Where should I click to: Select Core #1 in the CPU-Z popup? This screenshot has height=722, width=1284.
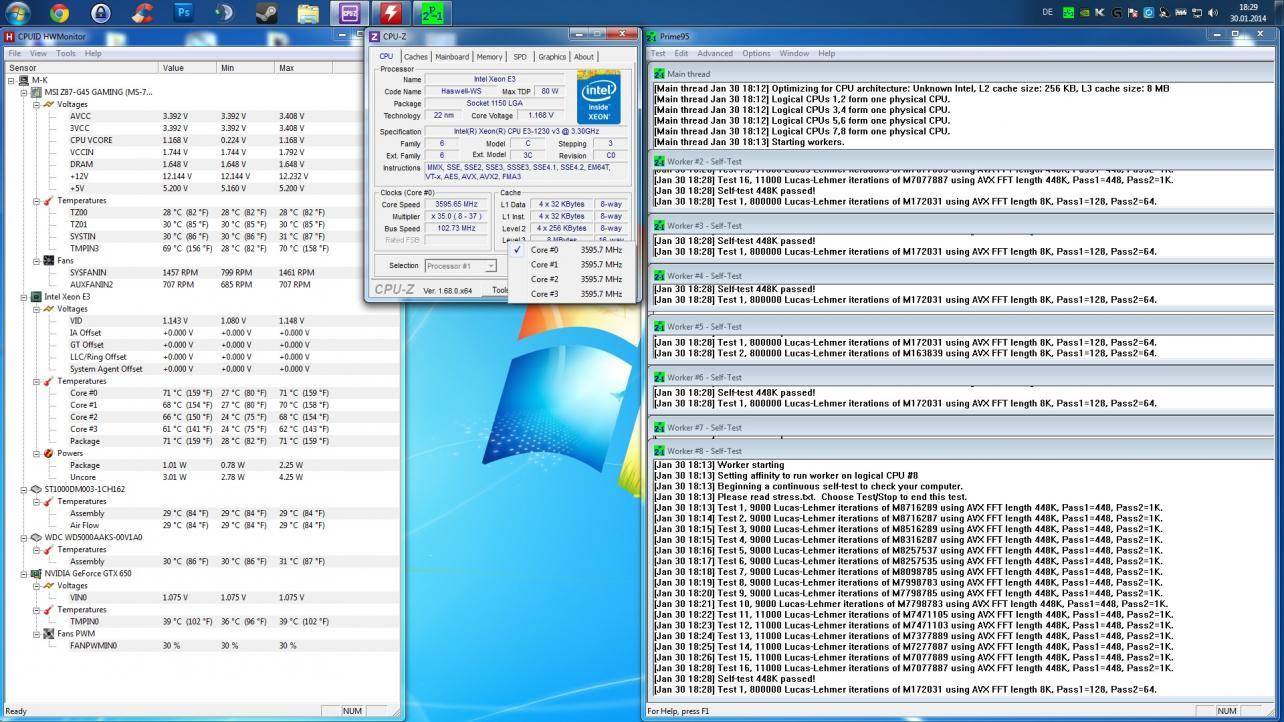click(572, 265)
